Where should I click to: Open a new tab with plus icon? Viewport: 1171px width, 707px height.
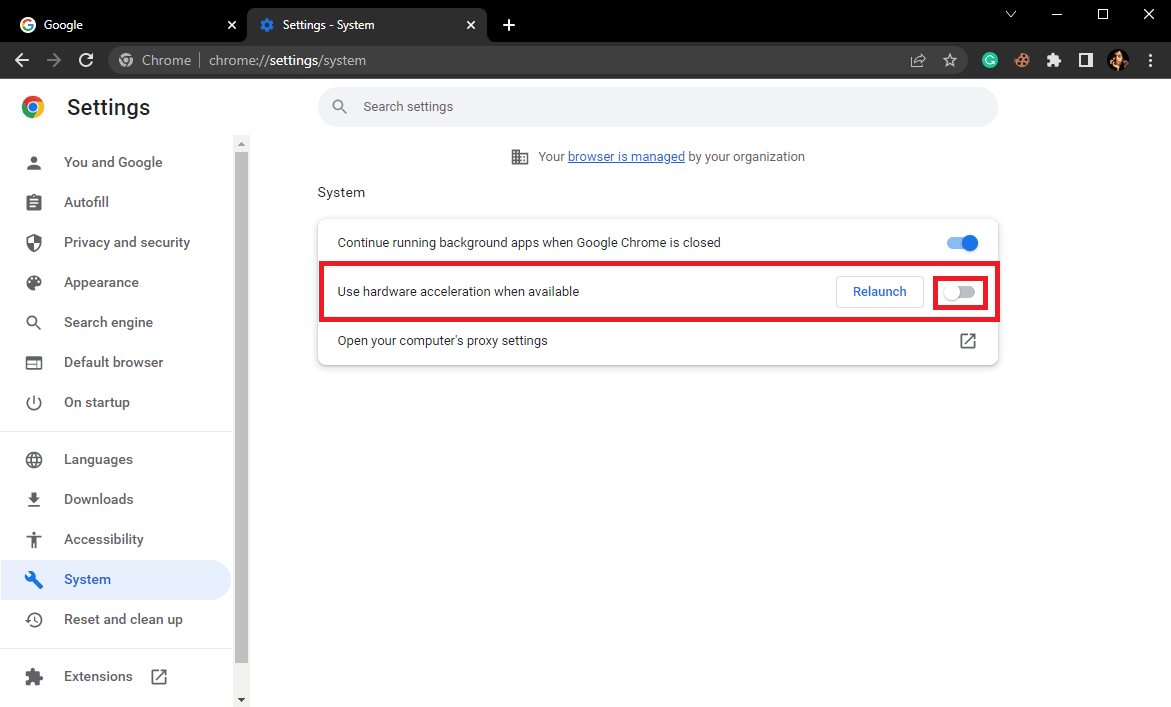pos(509,25)
